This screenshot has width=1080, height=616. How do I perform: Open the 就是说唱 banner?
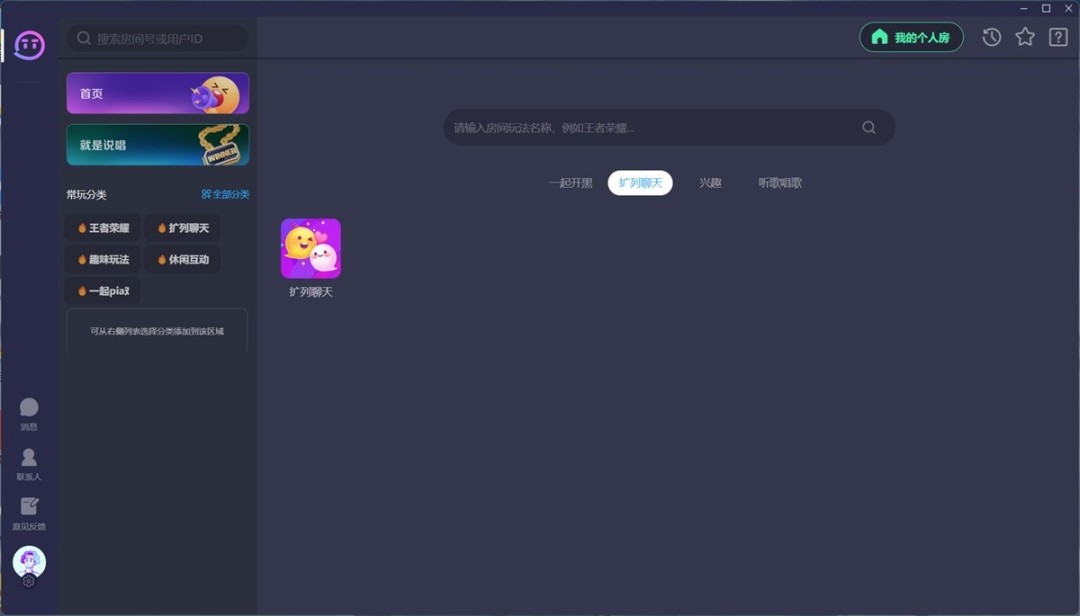coord(157,144)
